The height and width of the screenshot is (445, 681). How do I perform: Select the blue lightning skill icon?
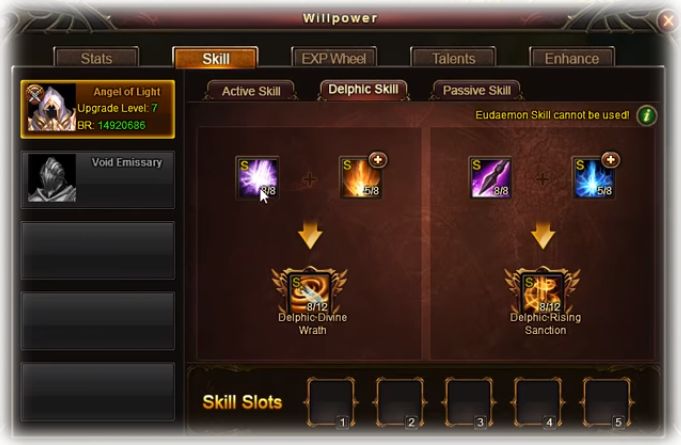[x=593, y=178]
